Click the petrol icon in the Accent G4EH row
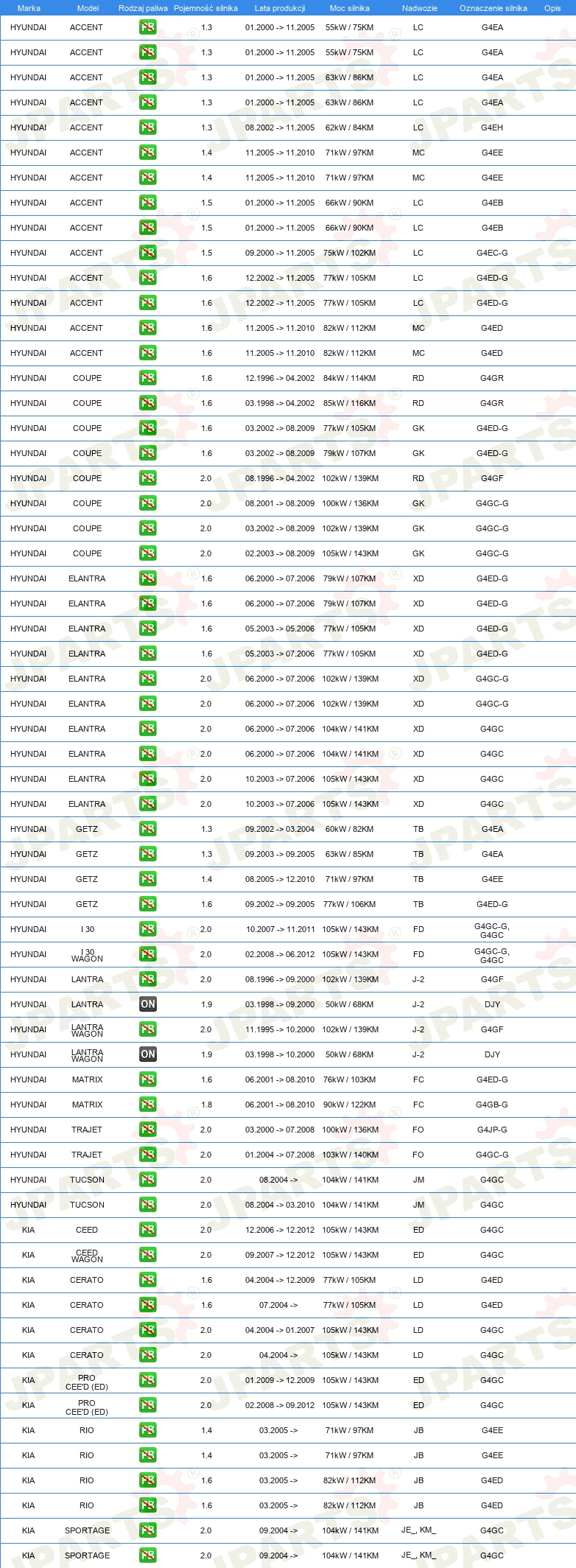 click(x=147, y=127)
